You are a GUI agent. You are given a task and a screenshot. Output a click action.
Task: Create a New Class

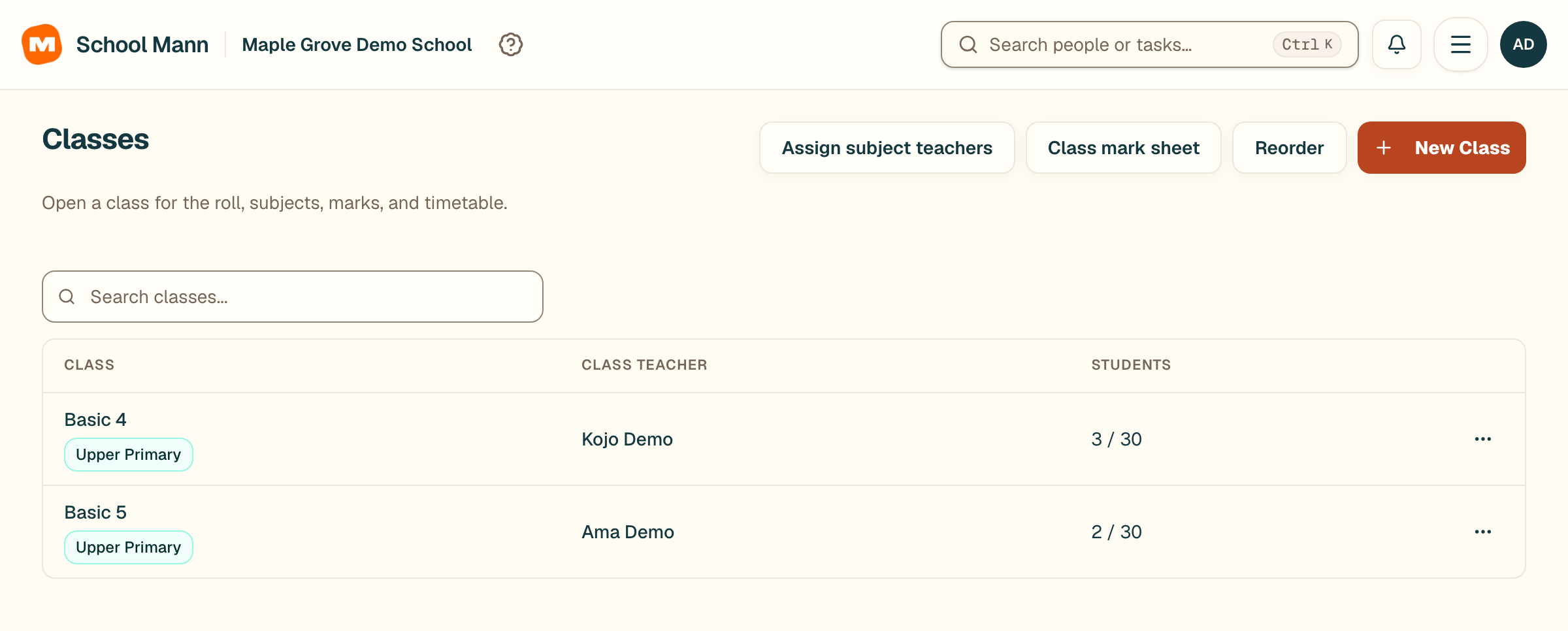coord(1441,148)
